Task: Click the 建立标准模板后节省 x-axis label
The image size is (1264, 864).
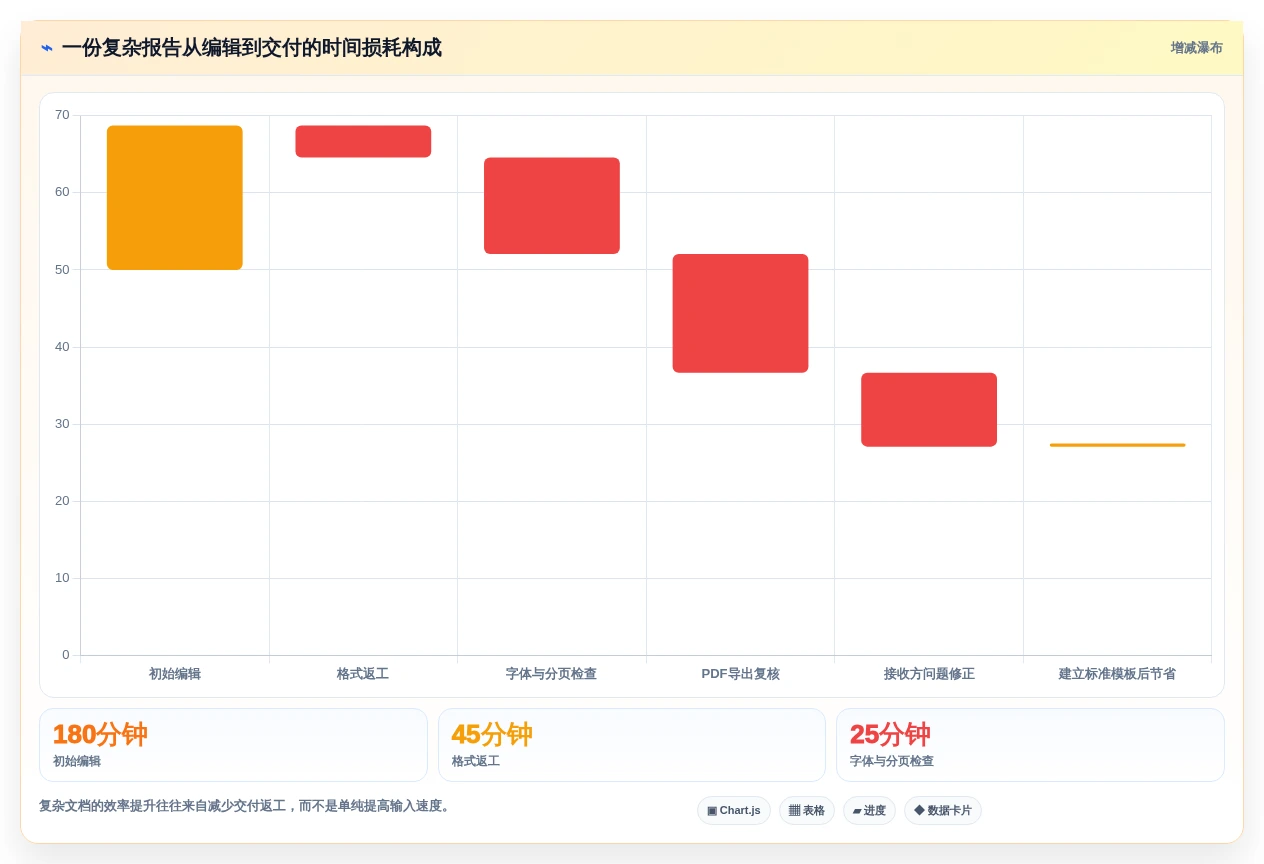Action: click(1117, 674)
